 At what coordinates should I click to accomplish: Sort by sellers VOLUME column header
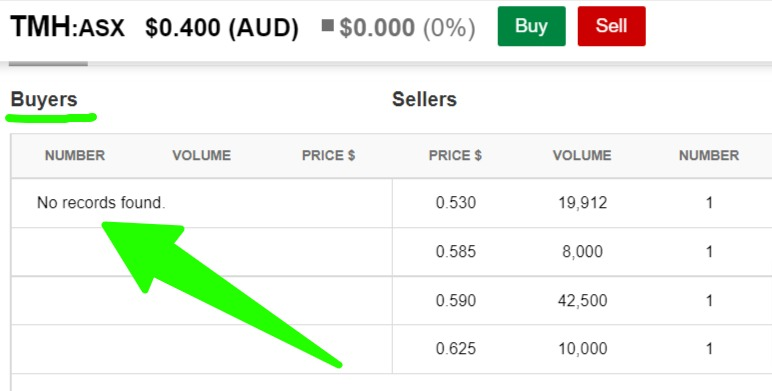coord(582,156)
